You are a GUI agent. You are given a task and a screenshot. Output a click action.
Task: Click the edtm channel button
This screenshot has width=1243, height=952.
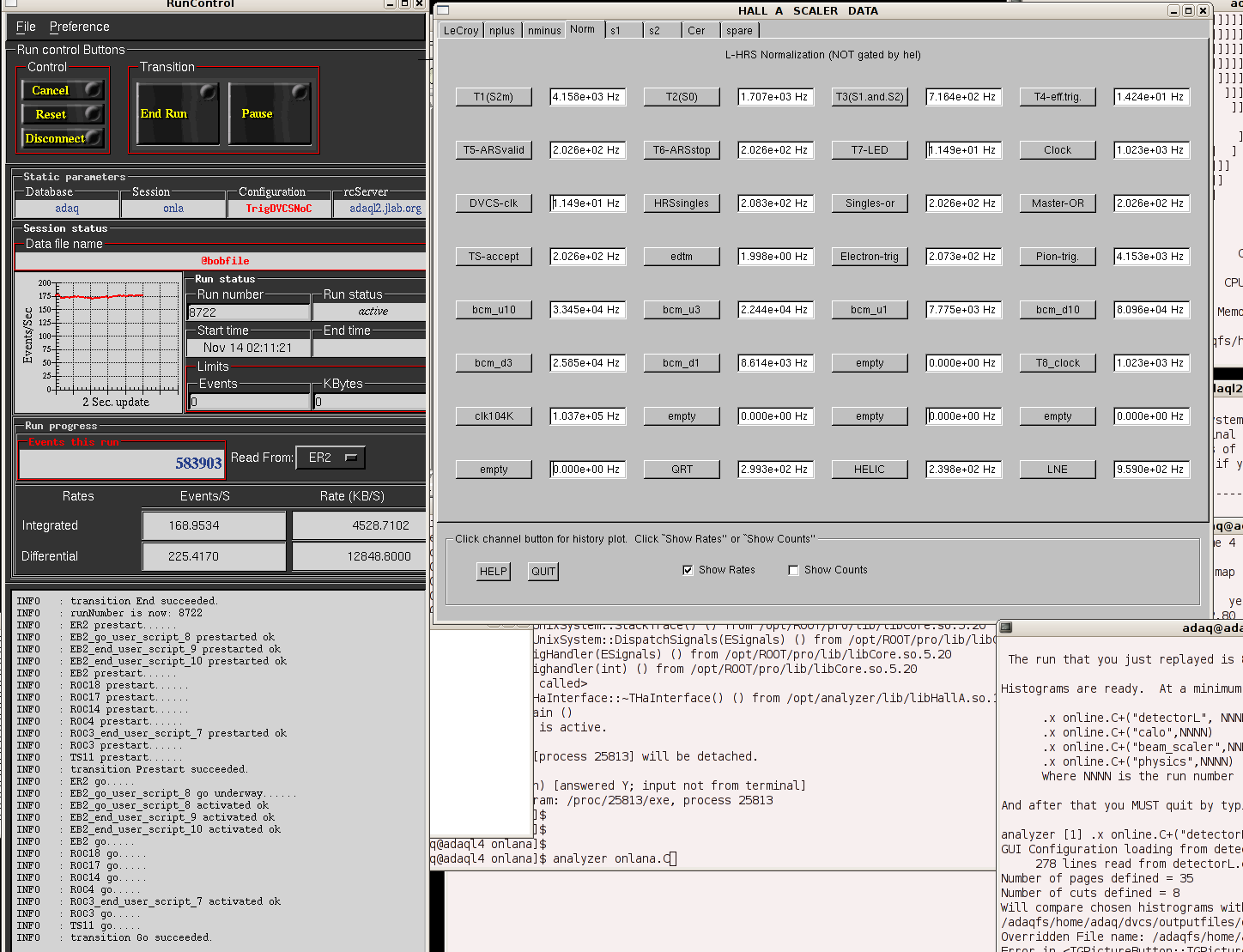pyautogui.click(x=682, y=257)
